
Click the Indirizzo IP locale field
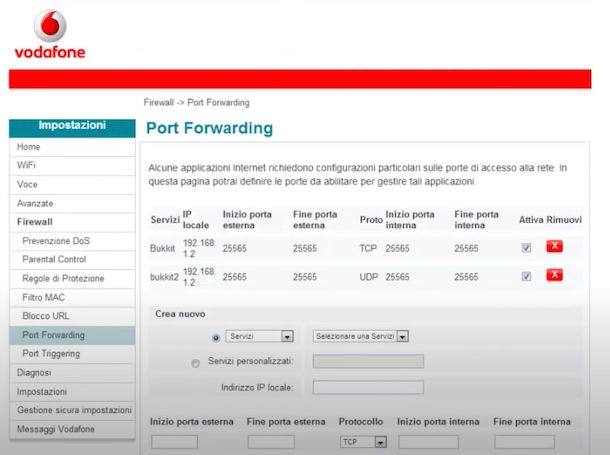pyautogui.click(x=367, y=387)
